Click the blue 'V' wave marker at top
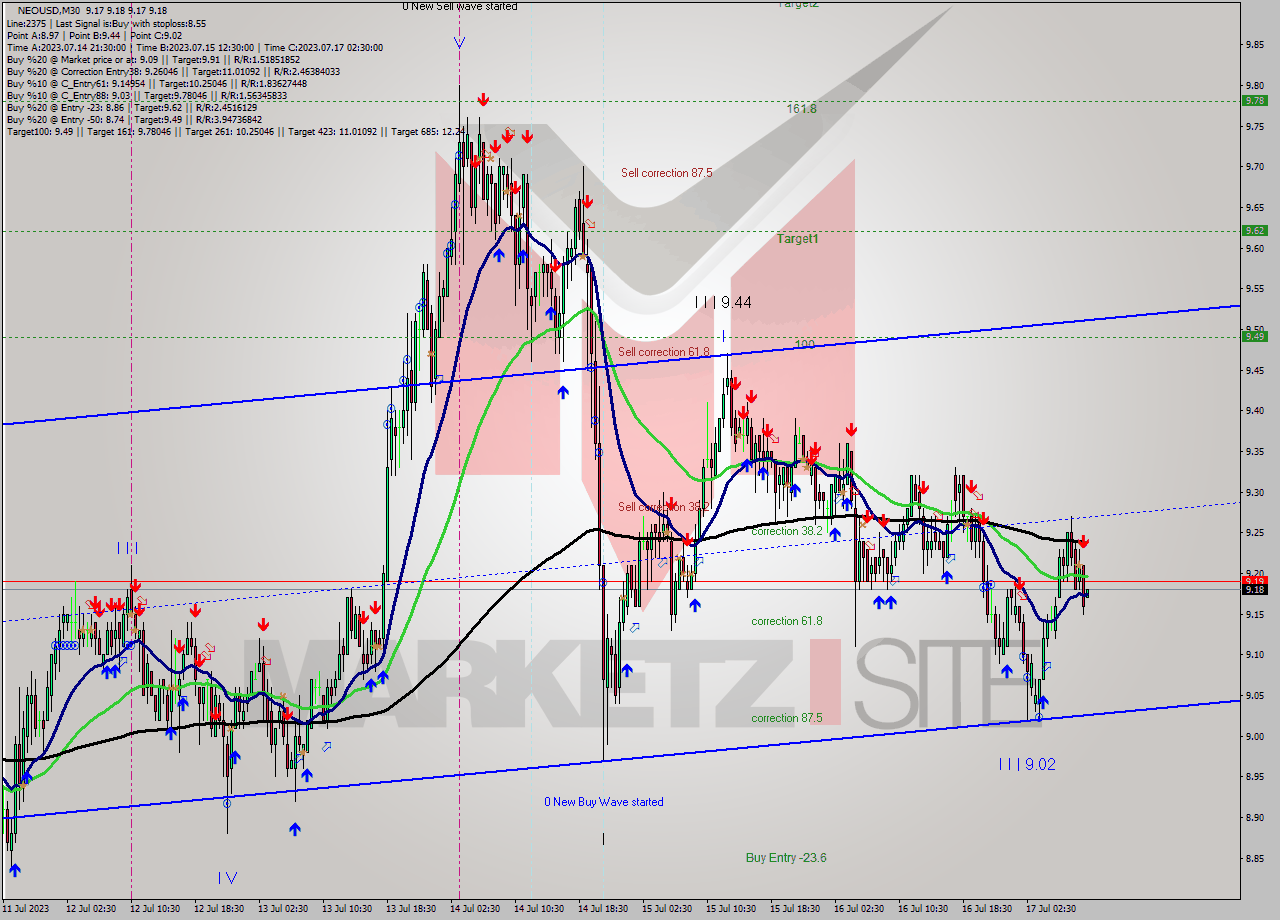This screenshot has height=920, width=1280. coord(459,43)
